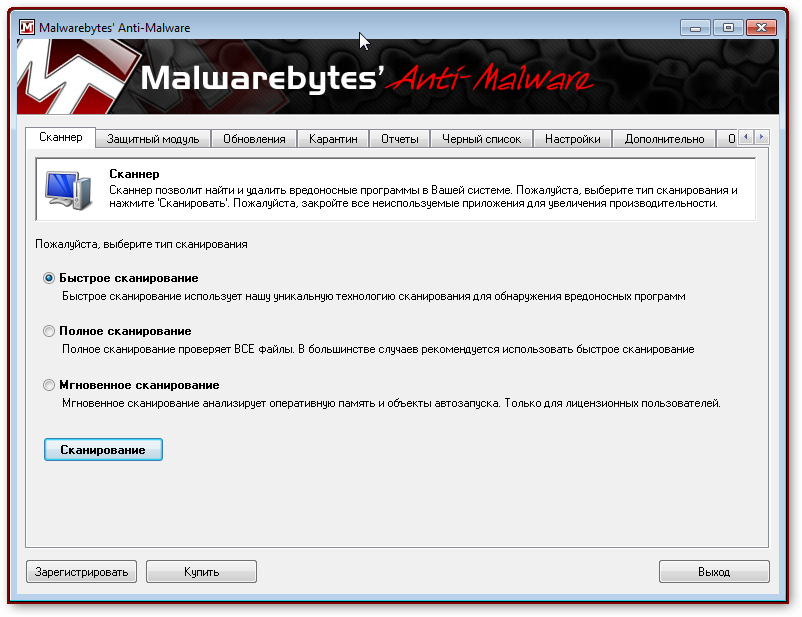The height and width of the screenshot is (617, 802).
Task: Select Полное сканирование radio button
Action: point(49,332)
